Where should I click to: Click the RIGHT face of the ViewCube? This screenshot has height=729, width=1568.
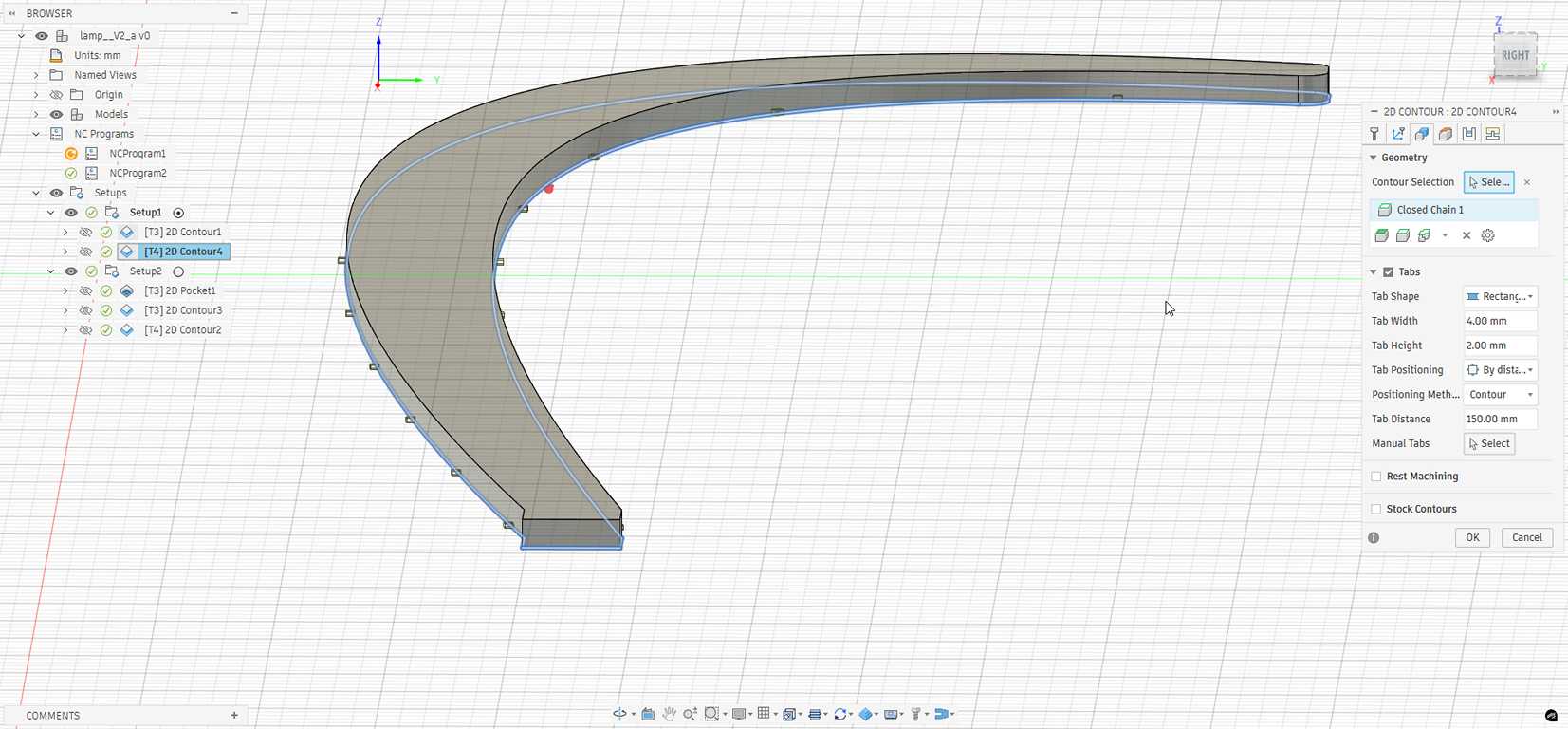pyautogui.click(x=1515, y=55)
